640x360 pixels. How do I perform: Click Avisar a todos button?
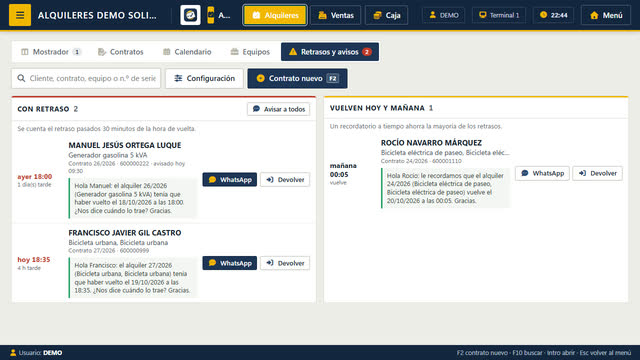point(278,109)
